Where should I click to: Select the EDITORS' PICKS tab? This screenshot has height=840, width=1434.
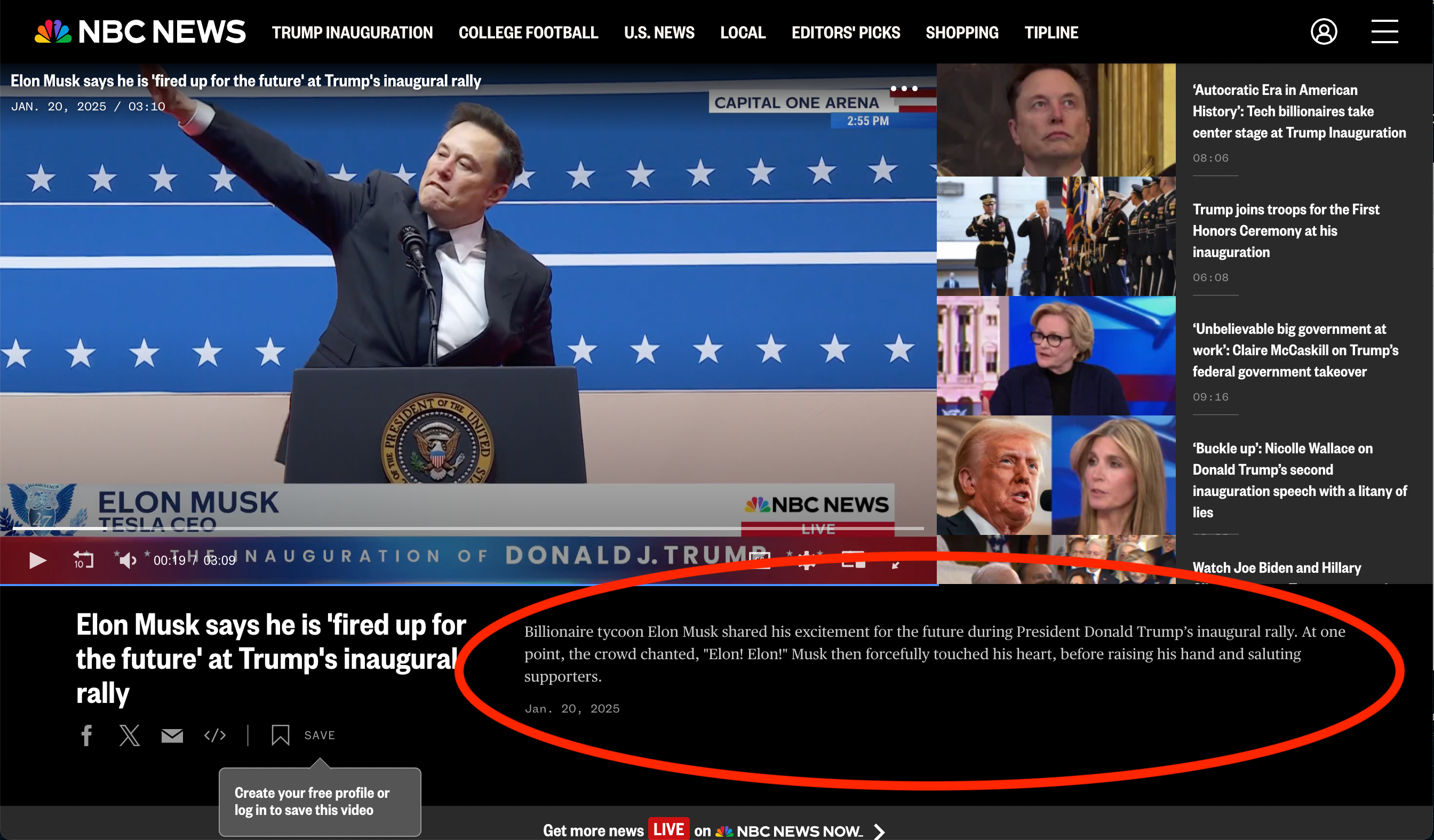[x=845, y=32]
